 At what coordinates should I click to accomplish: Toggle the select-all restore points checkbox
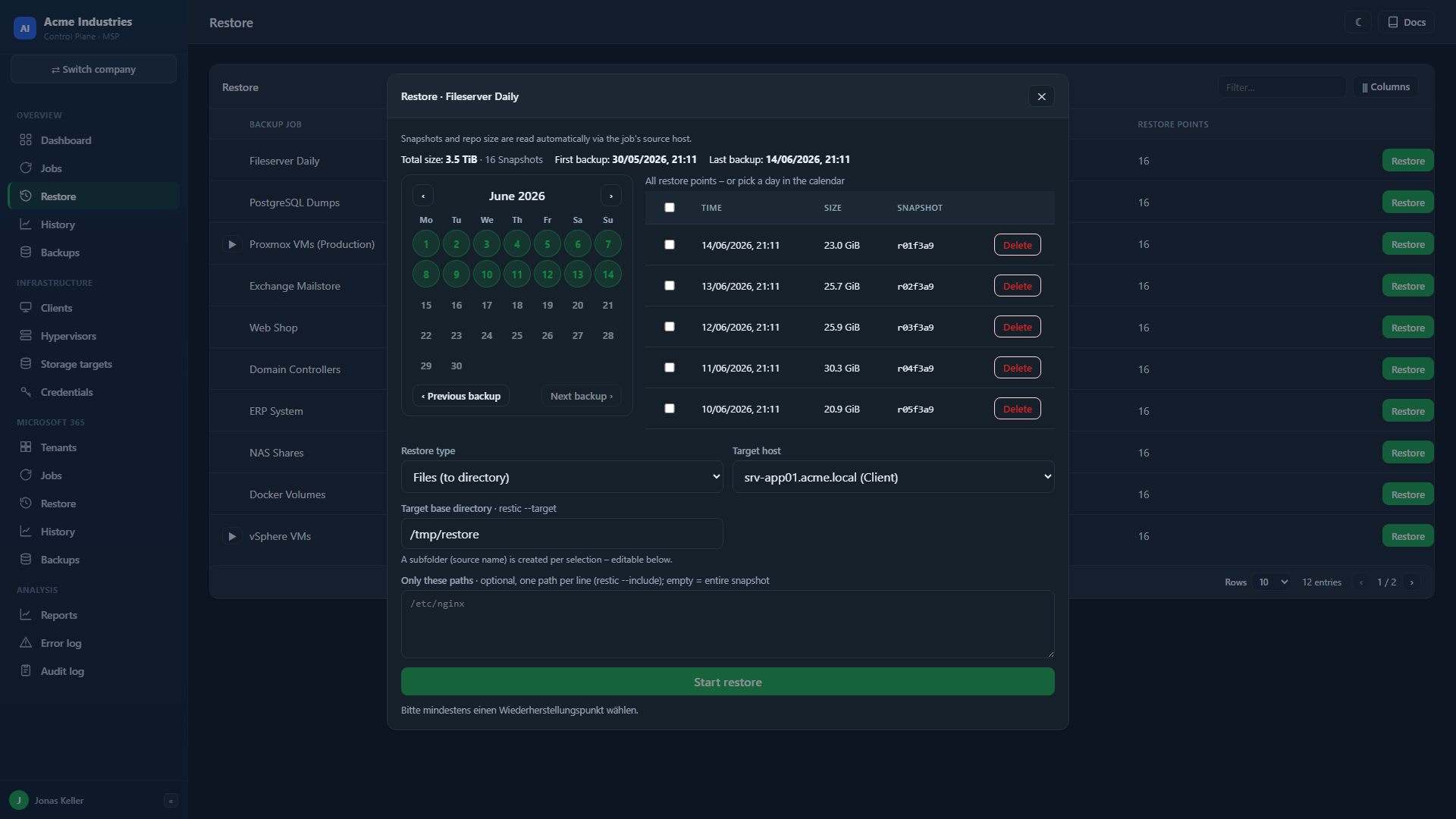point(669,208)
